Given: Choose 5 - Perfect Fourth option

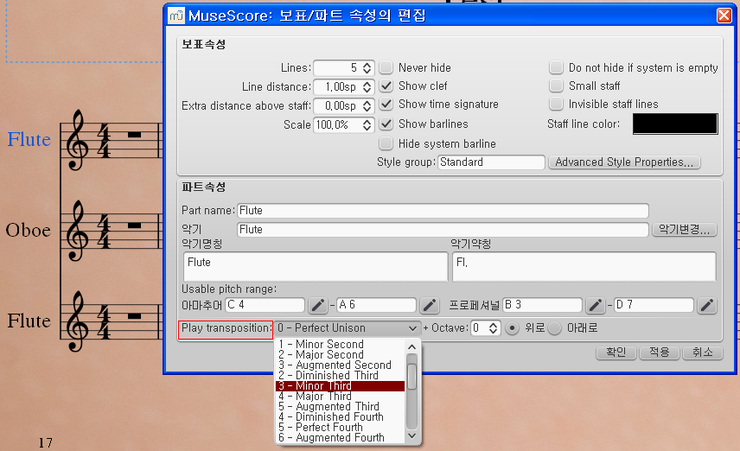Looking at the screenshot, I should pos(340,427).
